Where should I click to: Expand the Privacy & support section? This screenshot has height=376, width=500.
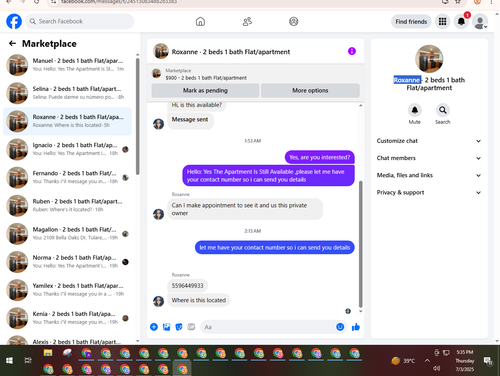pyautogui.click(x=429, y=192)
